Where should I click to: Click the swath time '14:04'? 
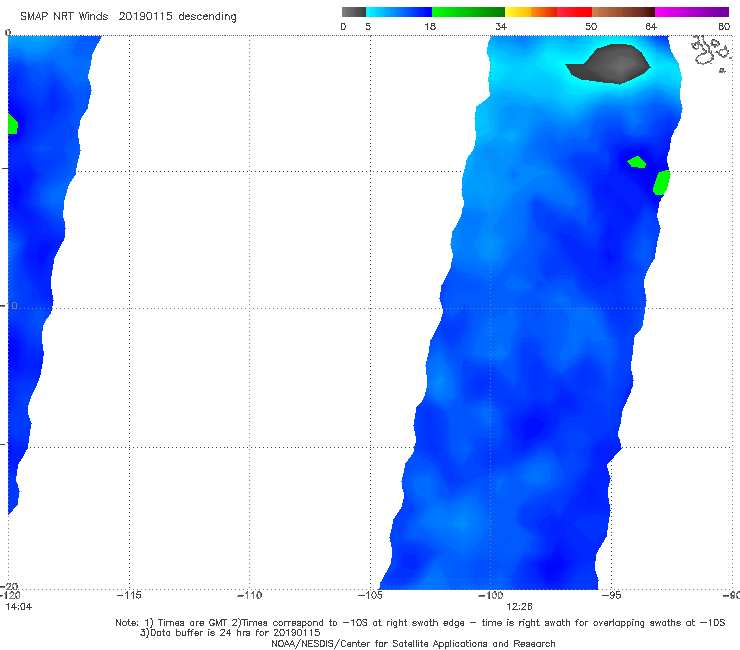(x=19, y=607)
